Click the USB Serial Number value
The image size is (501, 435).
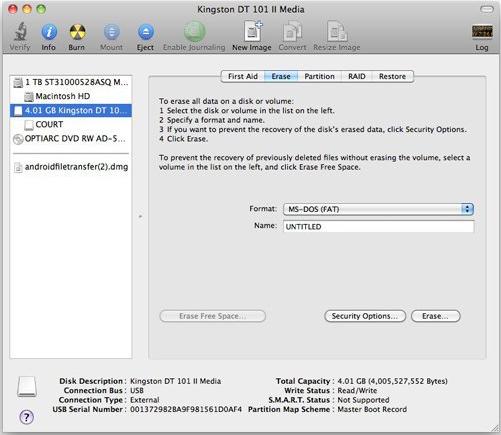click(x=186, y=409)
